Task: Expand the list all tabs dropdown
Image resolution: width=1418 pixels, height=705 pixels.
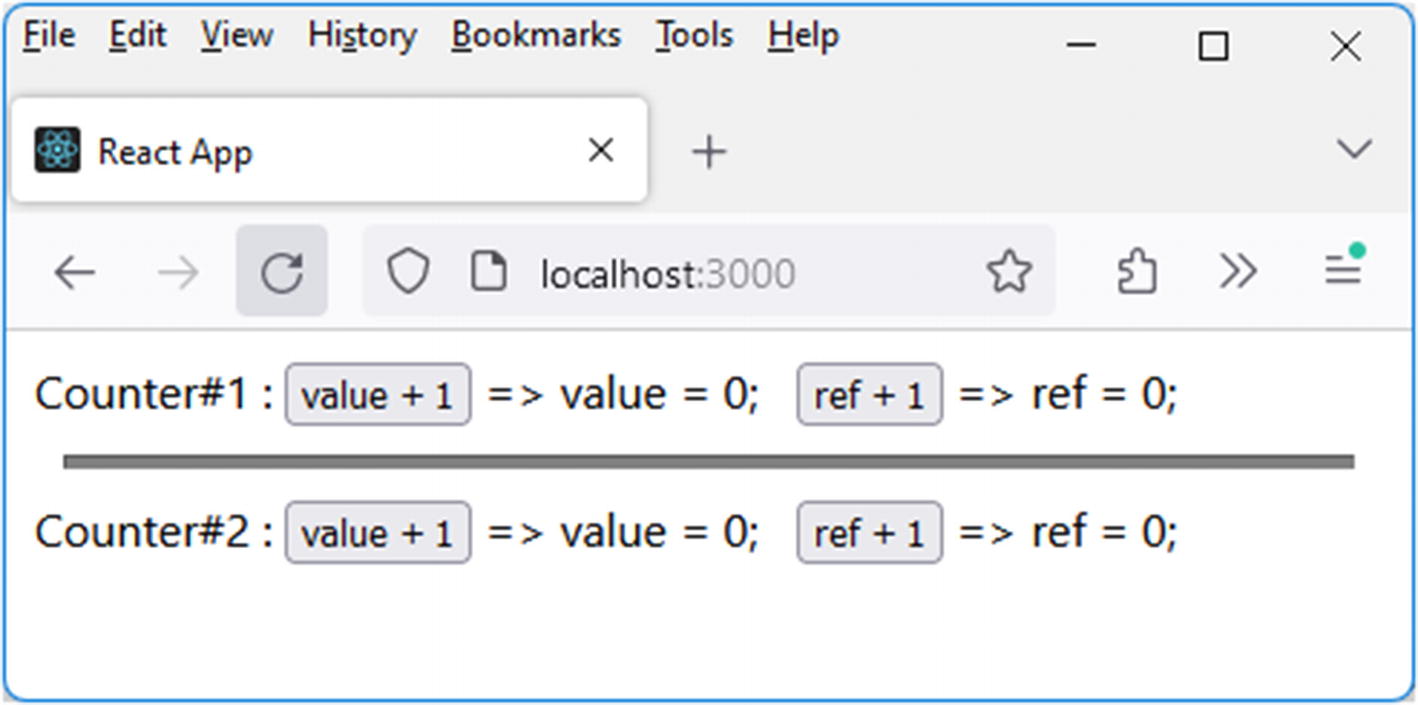Action: [x=1353, y=150]
